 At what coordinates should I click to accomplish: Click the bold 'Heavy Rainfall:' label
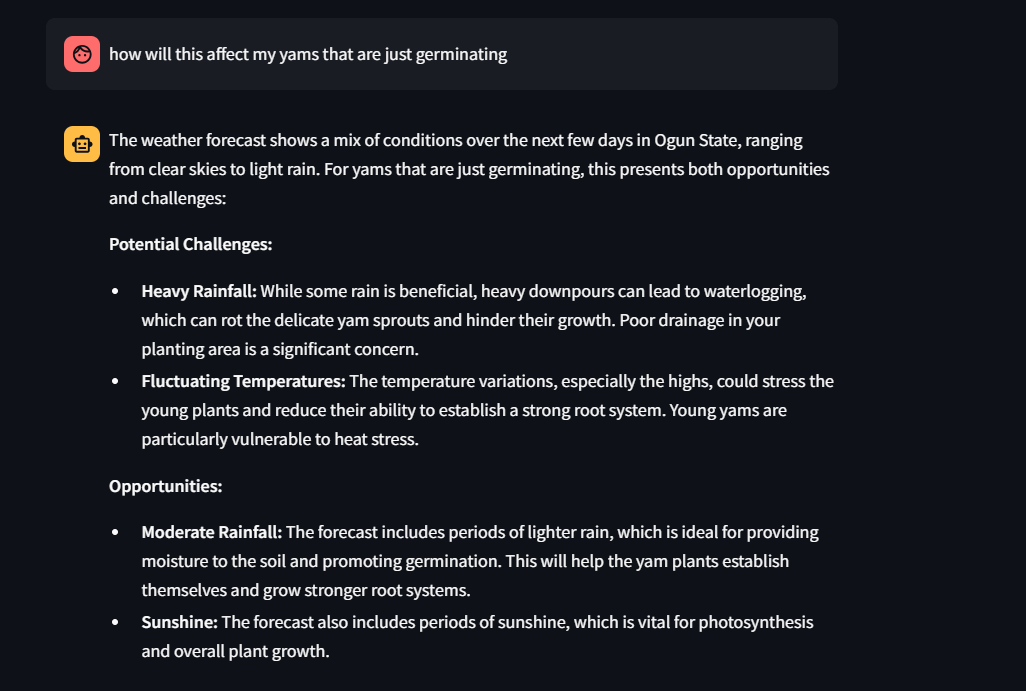click(x=199, y=291)
